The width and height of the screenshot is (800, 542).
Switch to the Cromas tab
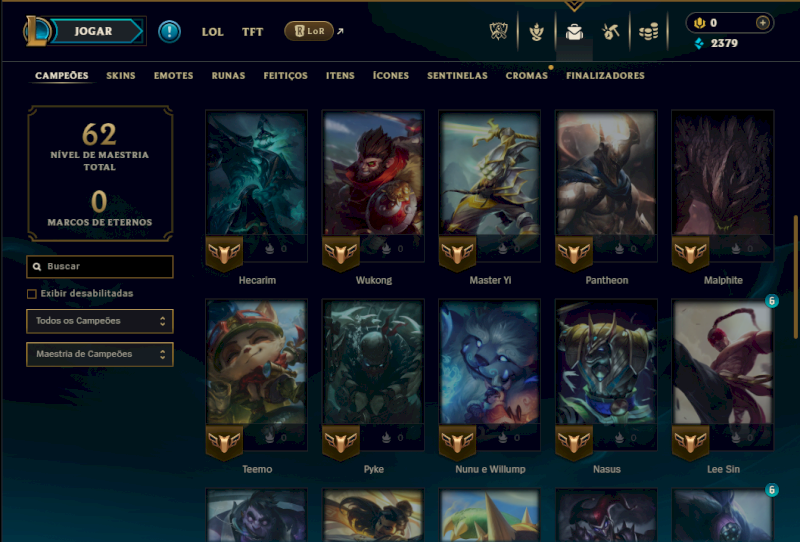(527, 76)
